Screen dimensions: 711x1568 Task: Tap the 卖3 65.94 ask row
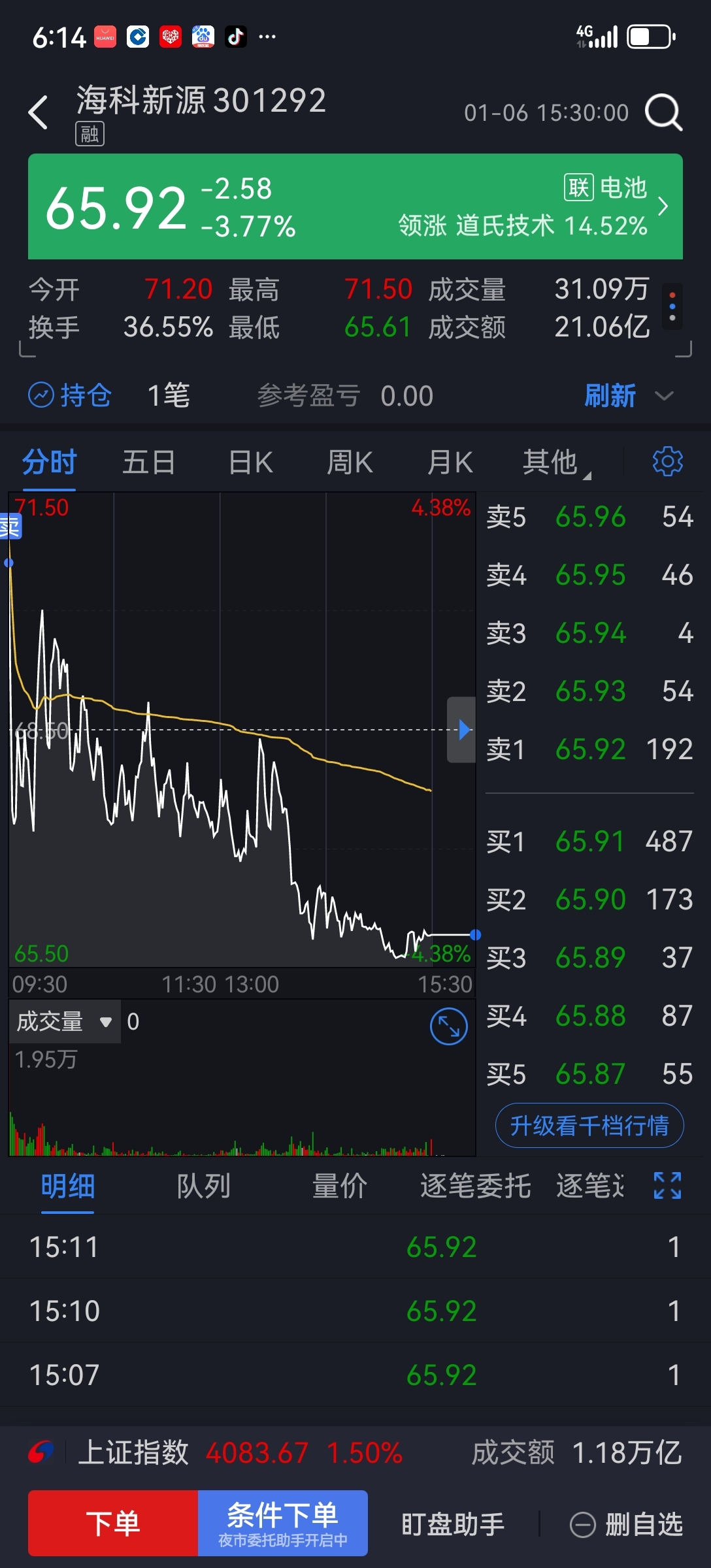[589, 632]
